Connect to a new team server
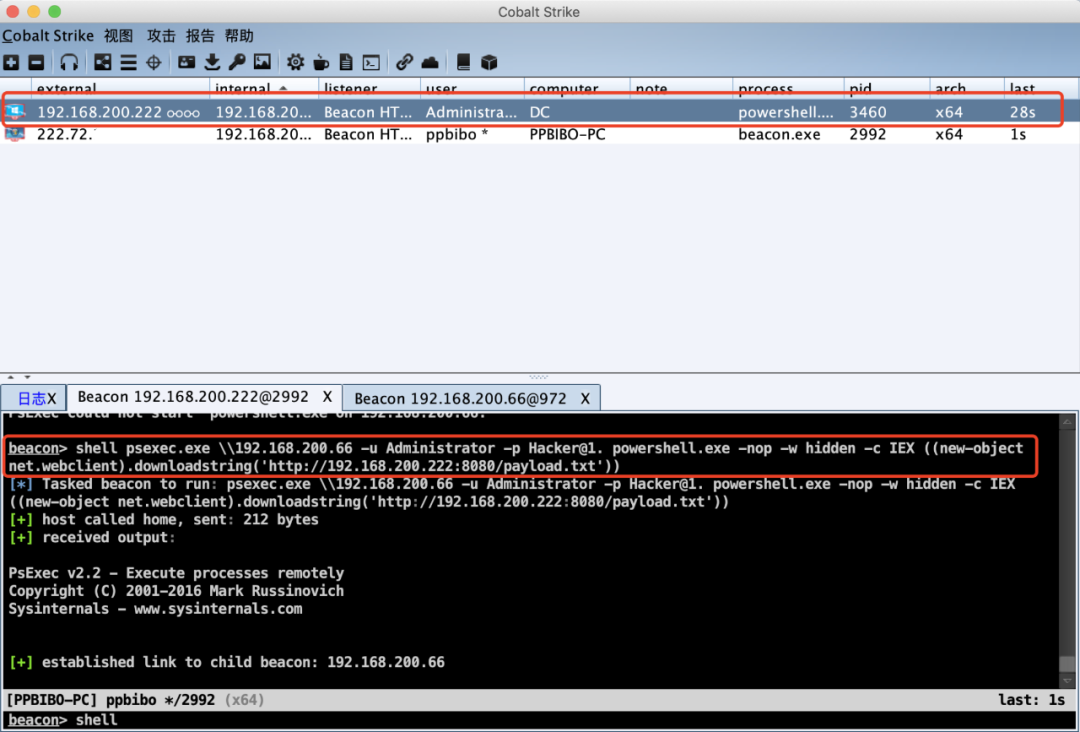 [11, 63]
